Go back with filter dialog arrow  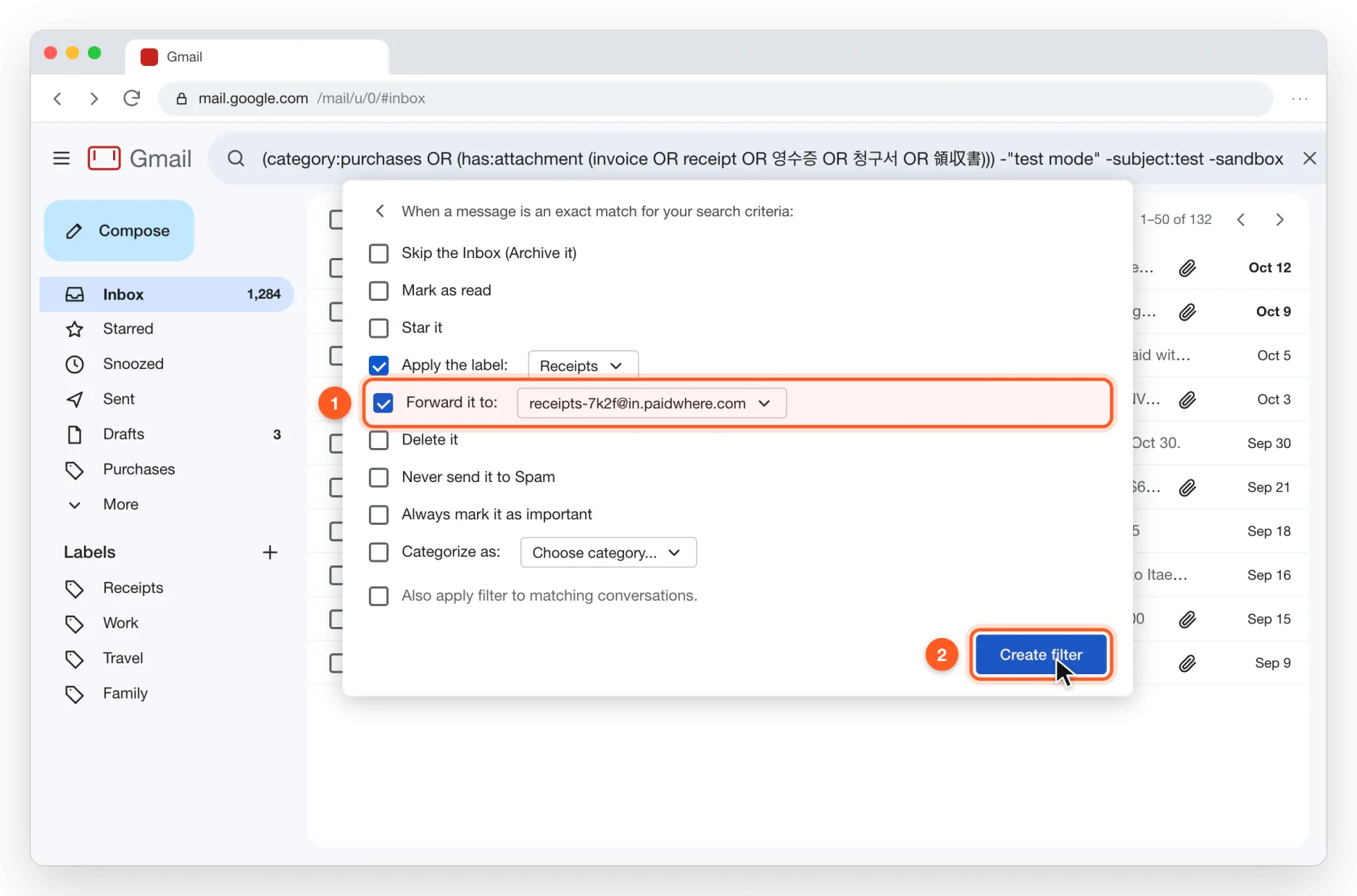[380, 211]
